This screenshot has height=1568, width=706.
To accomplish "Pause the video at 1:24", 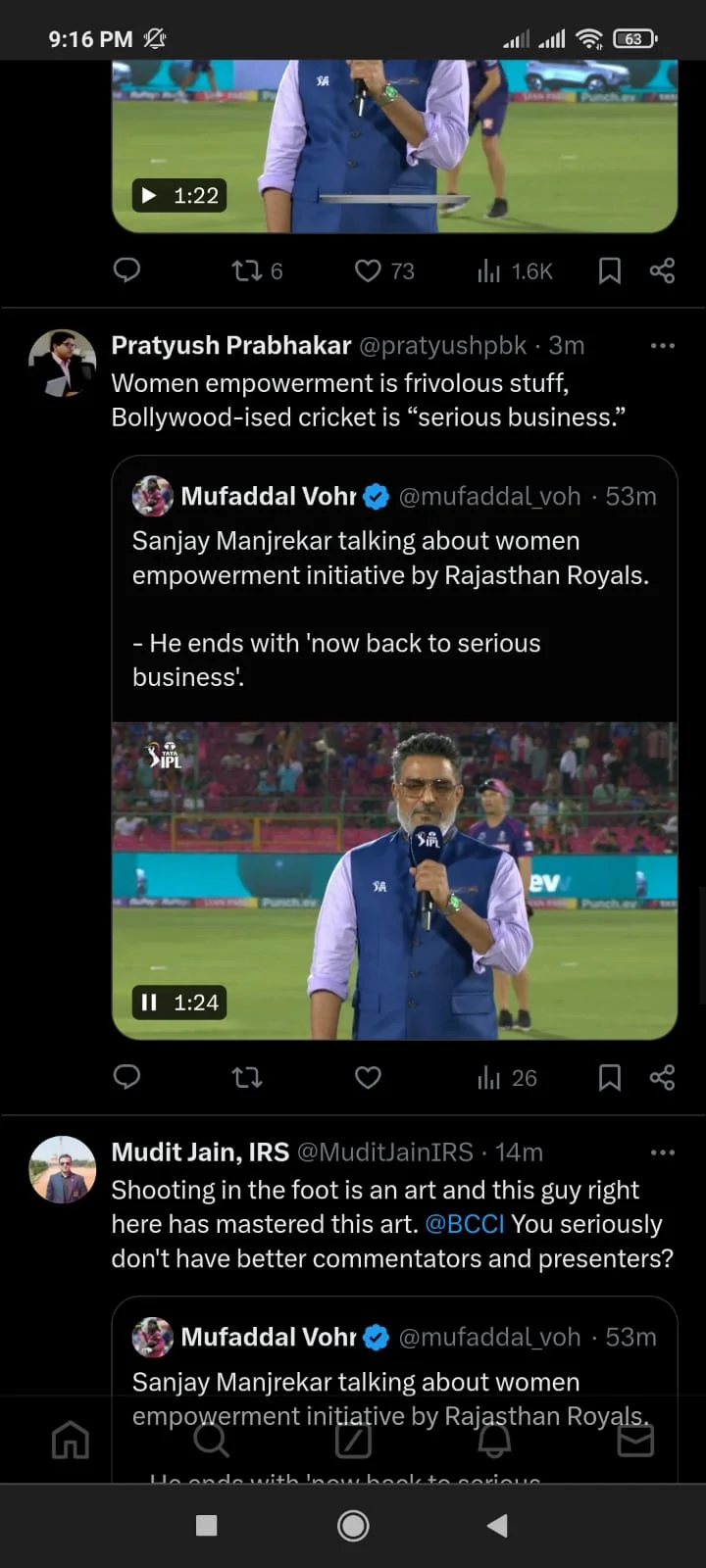I will click(x=149, y=1002).
